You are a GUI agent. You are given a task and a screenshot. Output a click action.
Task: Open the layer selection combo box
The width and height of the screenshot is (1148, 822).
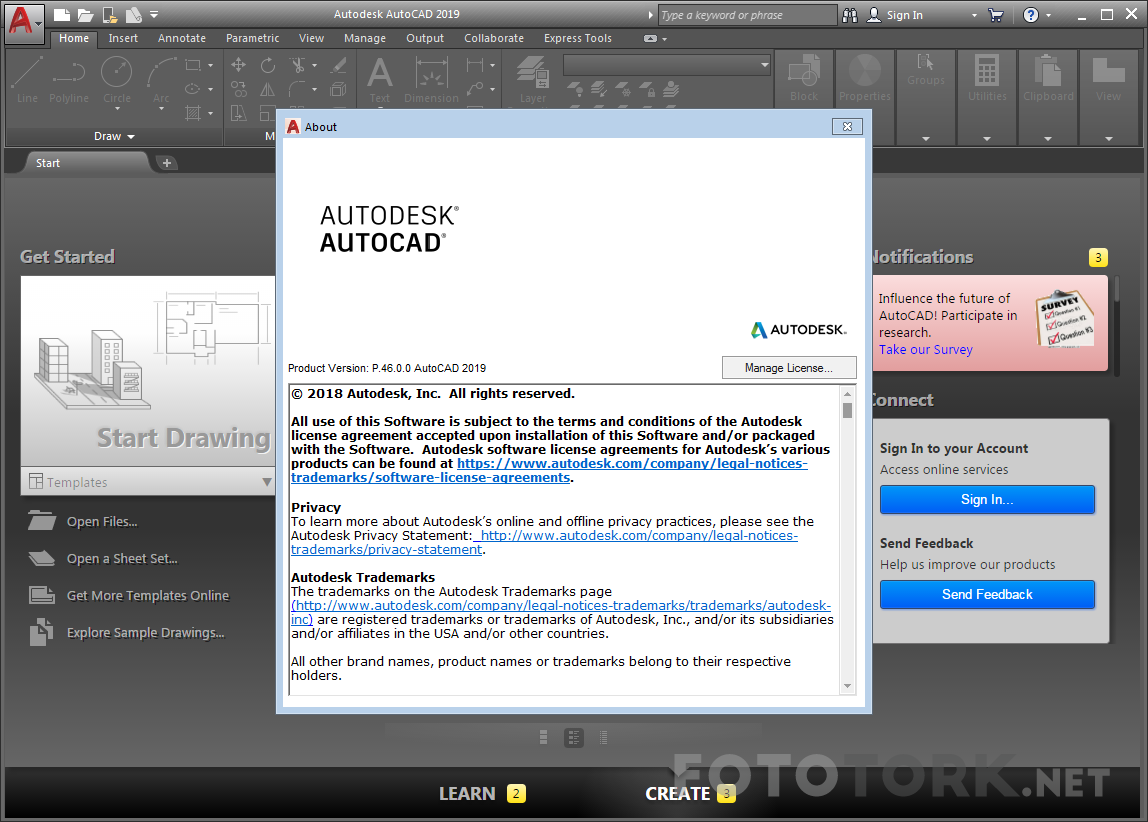(x=667, y=65)
